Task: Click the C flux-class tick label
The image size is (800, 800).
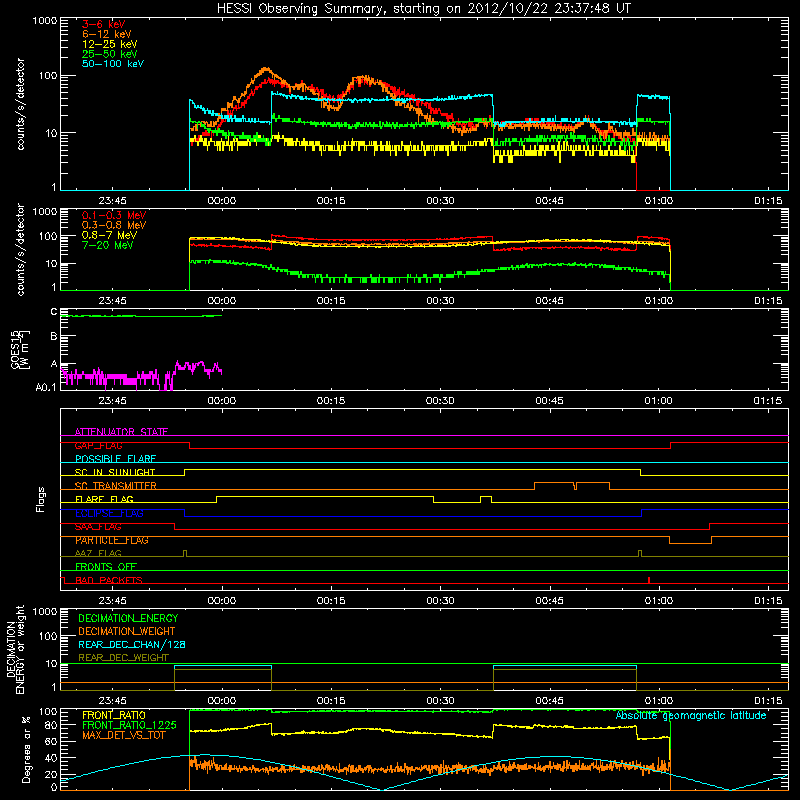Action: 54,312
